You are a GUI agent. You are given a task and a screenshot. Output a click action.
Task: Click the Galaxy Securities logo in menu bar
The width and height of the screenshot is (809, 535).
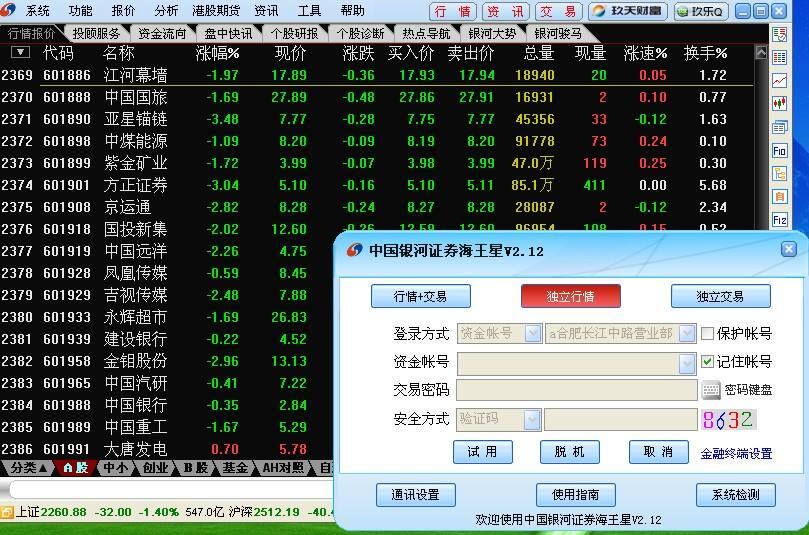(x=8, y=10)
